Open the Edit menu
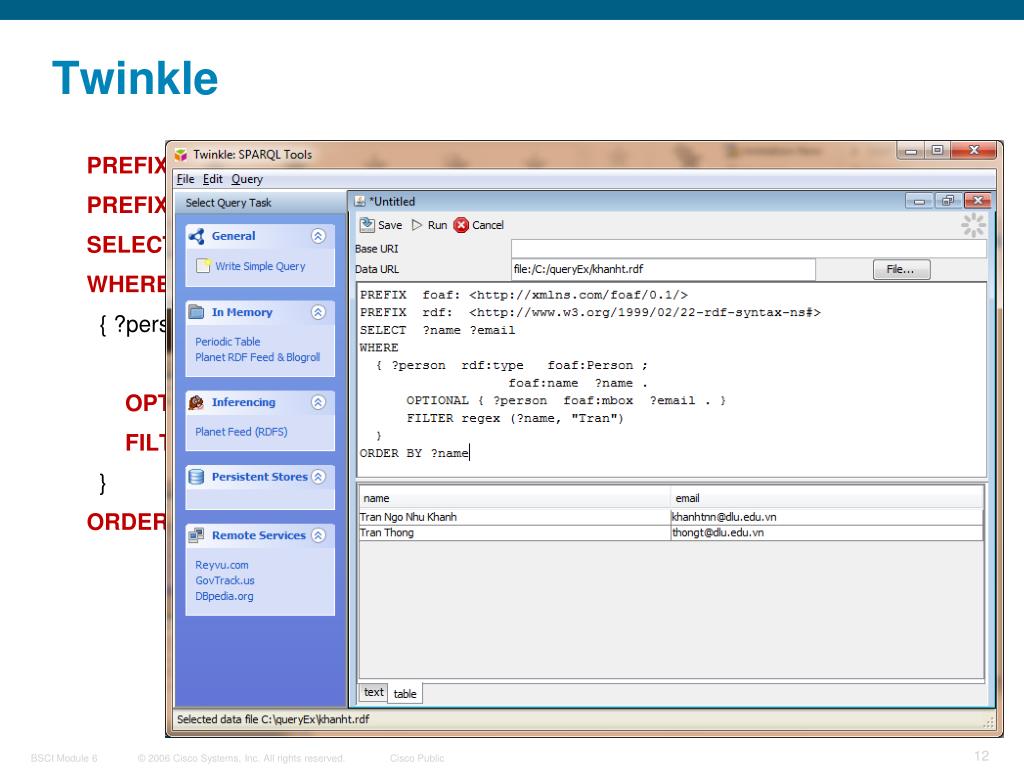Image resolution: width=1024 pixels, height=768 pixels. [212, 179]
